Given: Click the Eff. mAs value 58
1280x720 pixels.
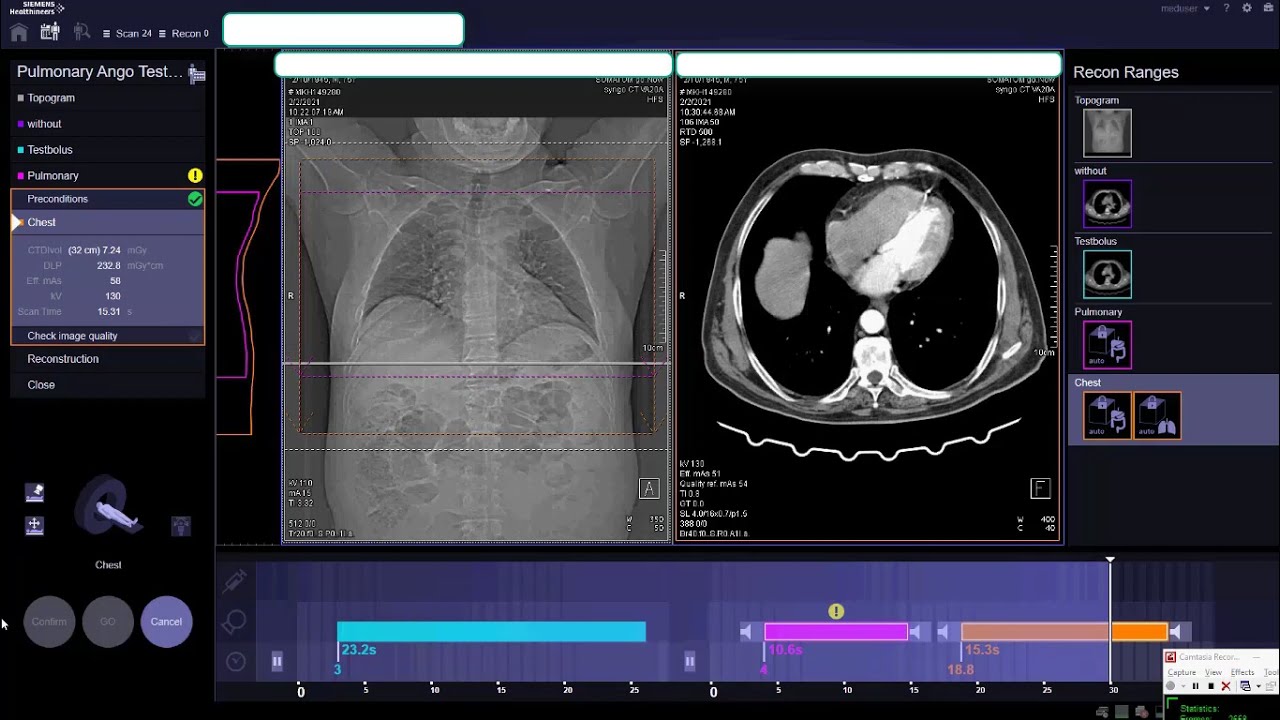Looking at the screenshot, I should point(115,281).
